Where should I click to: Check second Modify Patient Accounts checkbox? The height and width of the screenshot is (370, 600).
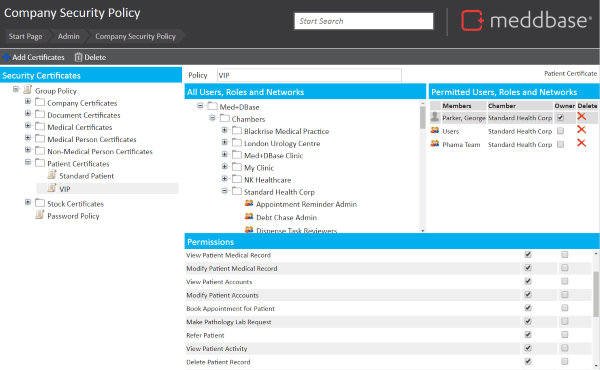click(x=564, y=295)
